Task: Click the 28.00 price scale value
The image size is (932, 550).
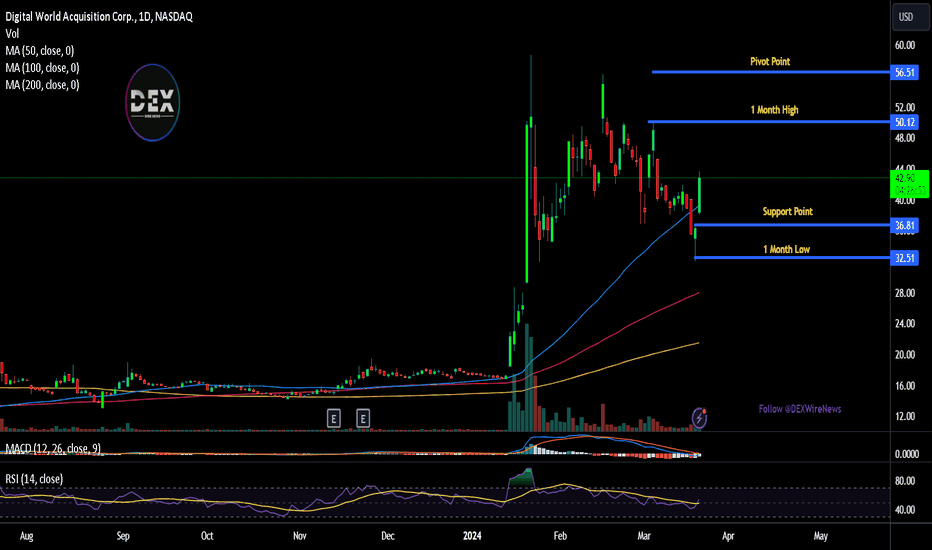Action: tap(905, 293)
